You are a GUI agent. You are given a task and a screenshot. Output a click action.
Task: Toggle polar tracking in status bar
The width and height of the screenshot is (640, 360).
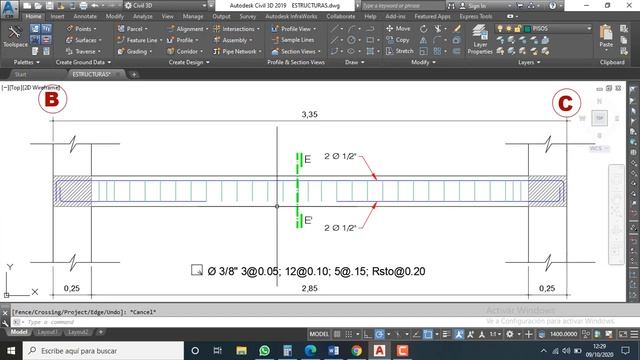pos(379,334)
